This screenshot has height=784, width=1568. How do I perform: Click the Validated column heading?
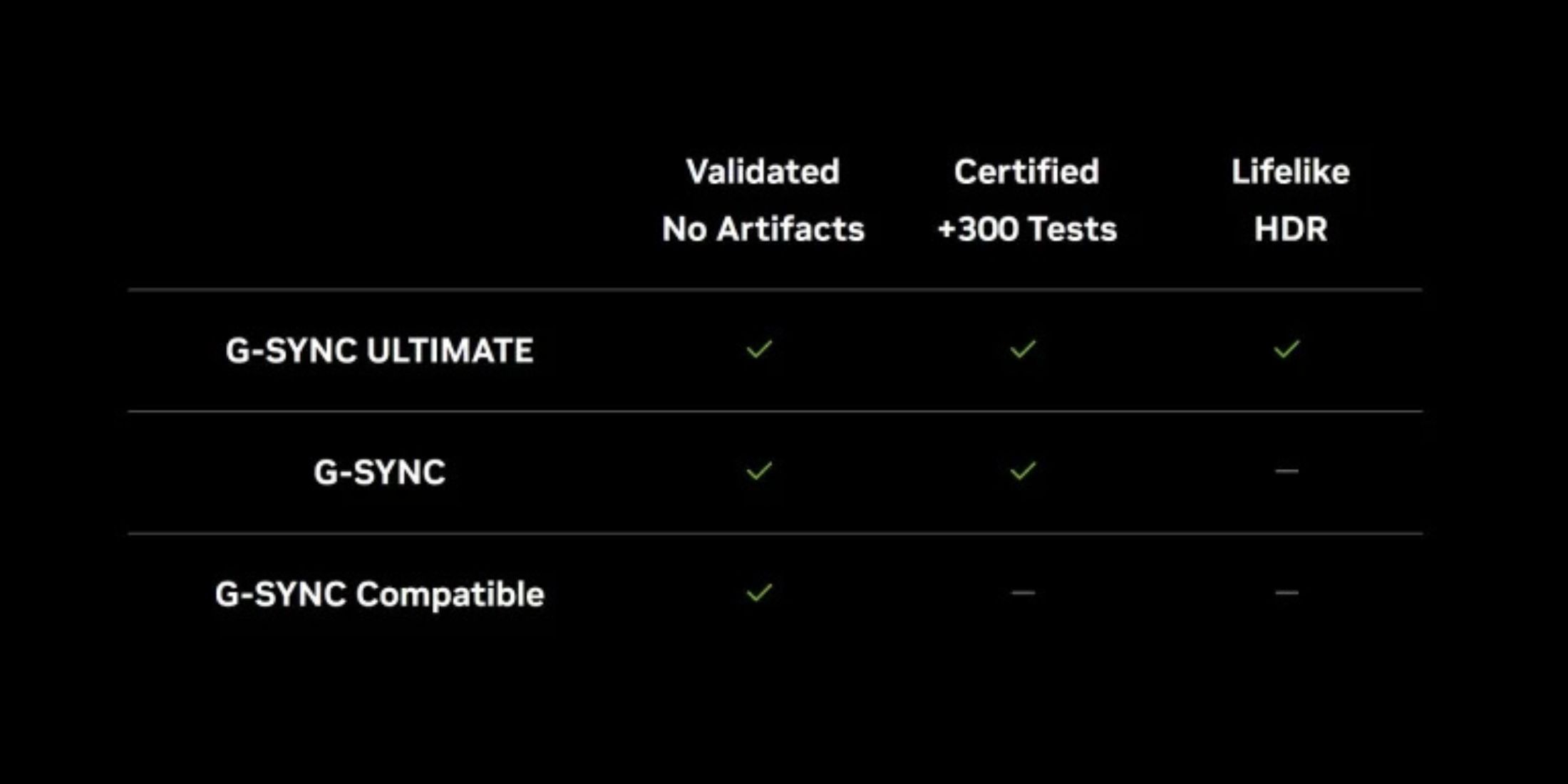pyautogui.click(x=763, y=172)
